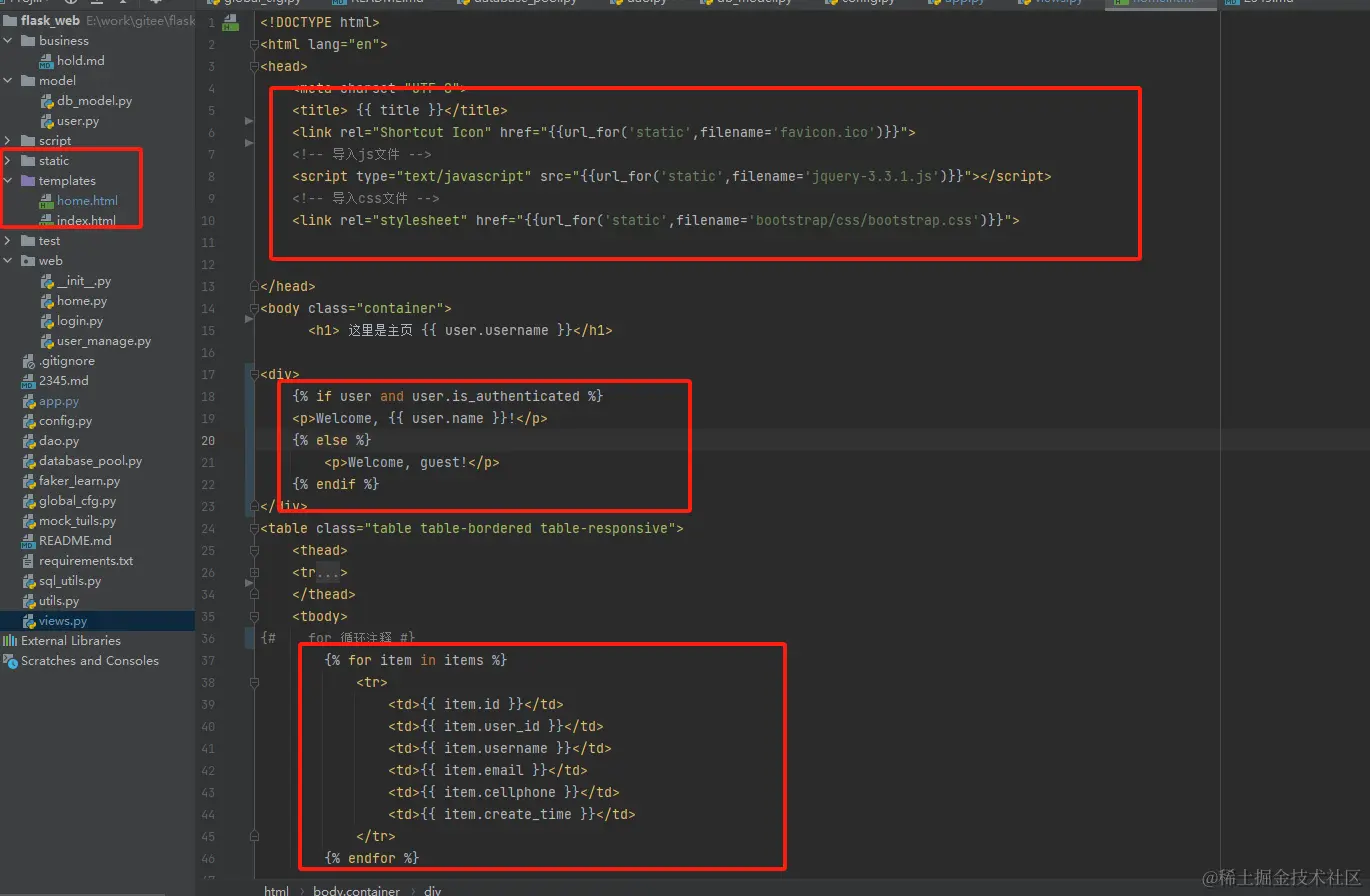Click the Python icon of database_pool.py
Image resolution: width=1370 pixels, height=896 pixels.
click(28, 461)
